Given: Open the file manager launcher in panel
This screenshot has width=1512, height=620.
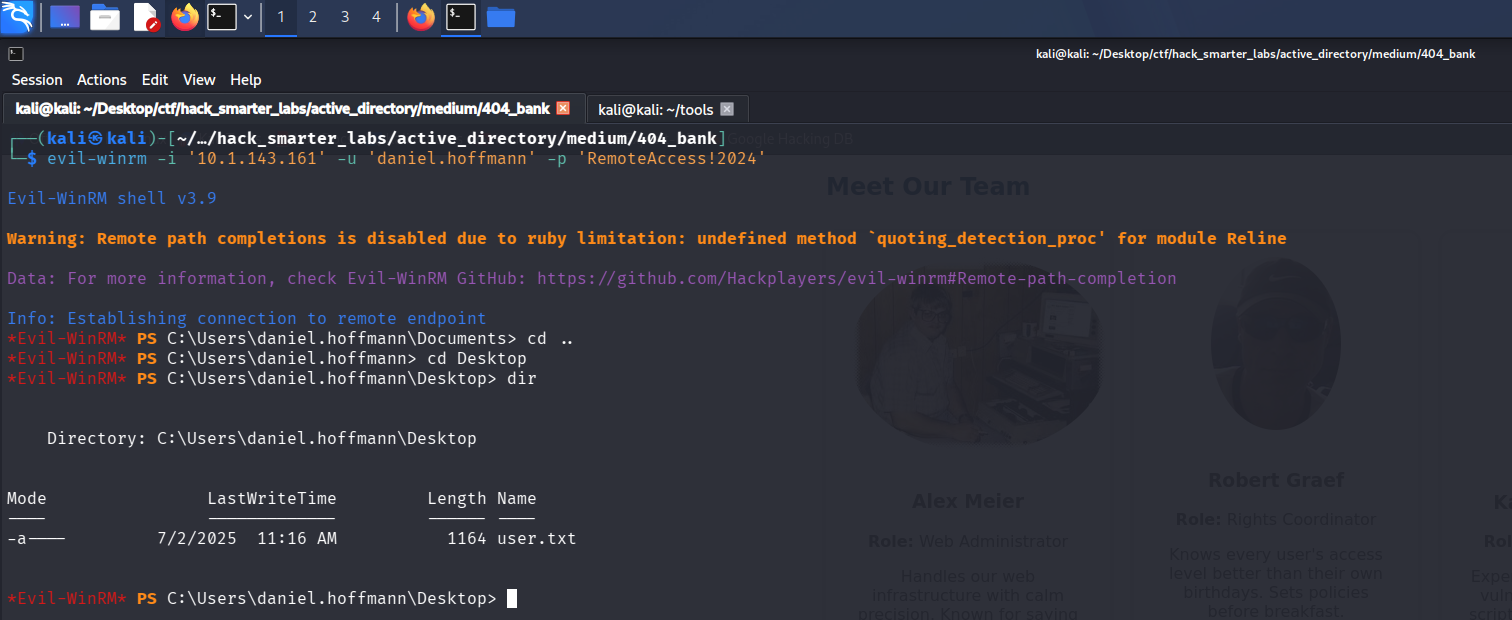Looking at the screenshot, I should pos(105,17).
